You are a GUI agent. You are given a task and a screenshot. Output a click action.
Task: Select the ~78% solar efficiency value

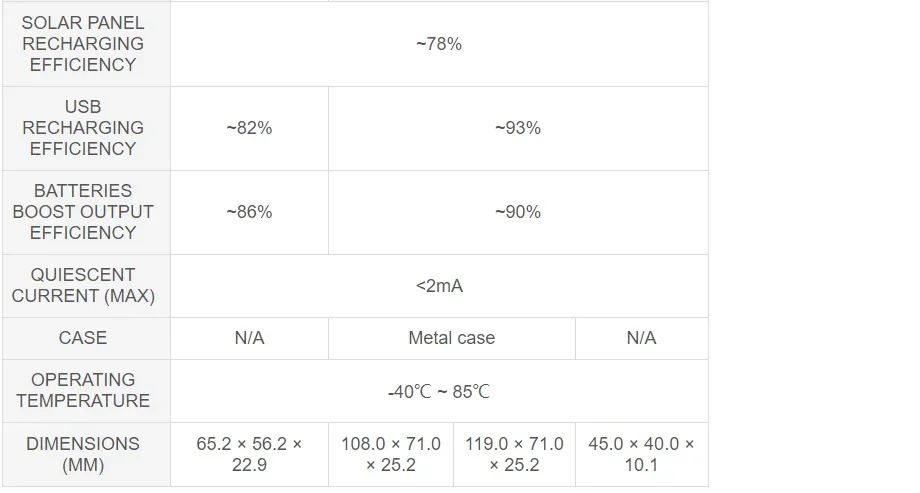tap(439, 43)
